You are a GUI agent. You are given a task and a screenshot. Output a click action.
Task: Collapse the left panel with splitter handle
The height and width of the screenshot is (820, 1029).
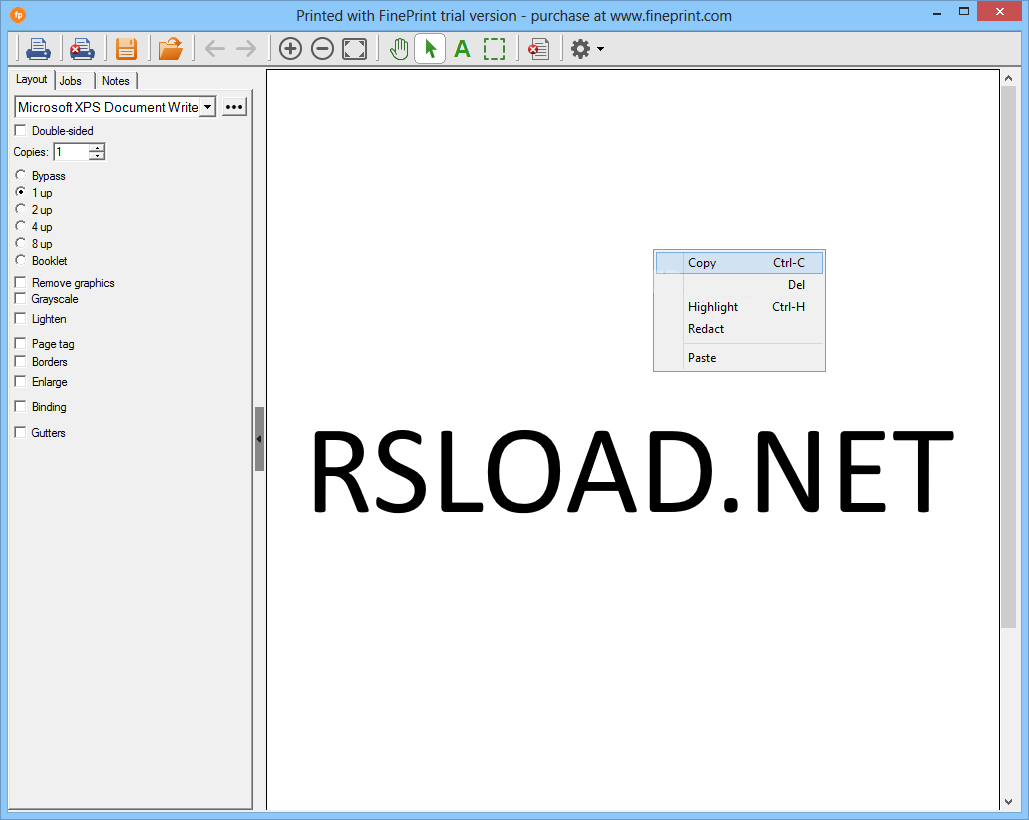point(259,439)
